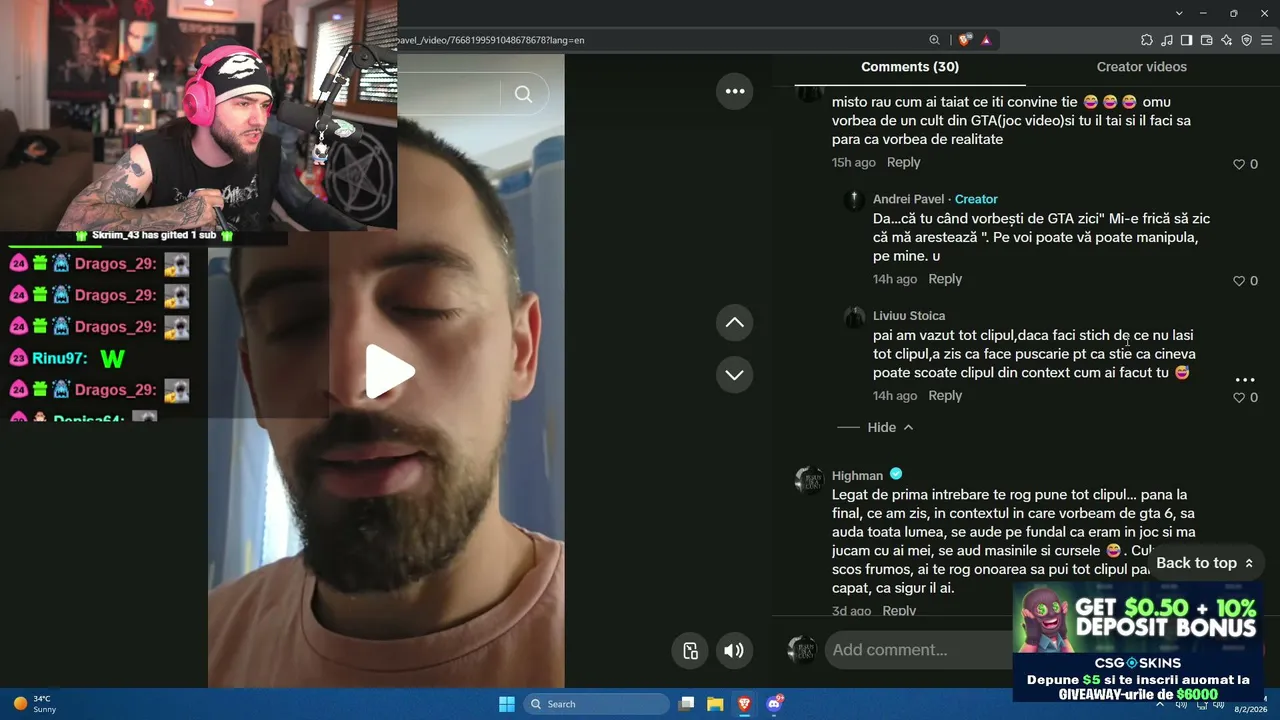This screenshot has width=1280, height=720.
Task: Reply to the comment posted 15h ago
Action: [903, 162]
